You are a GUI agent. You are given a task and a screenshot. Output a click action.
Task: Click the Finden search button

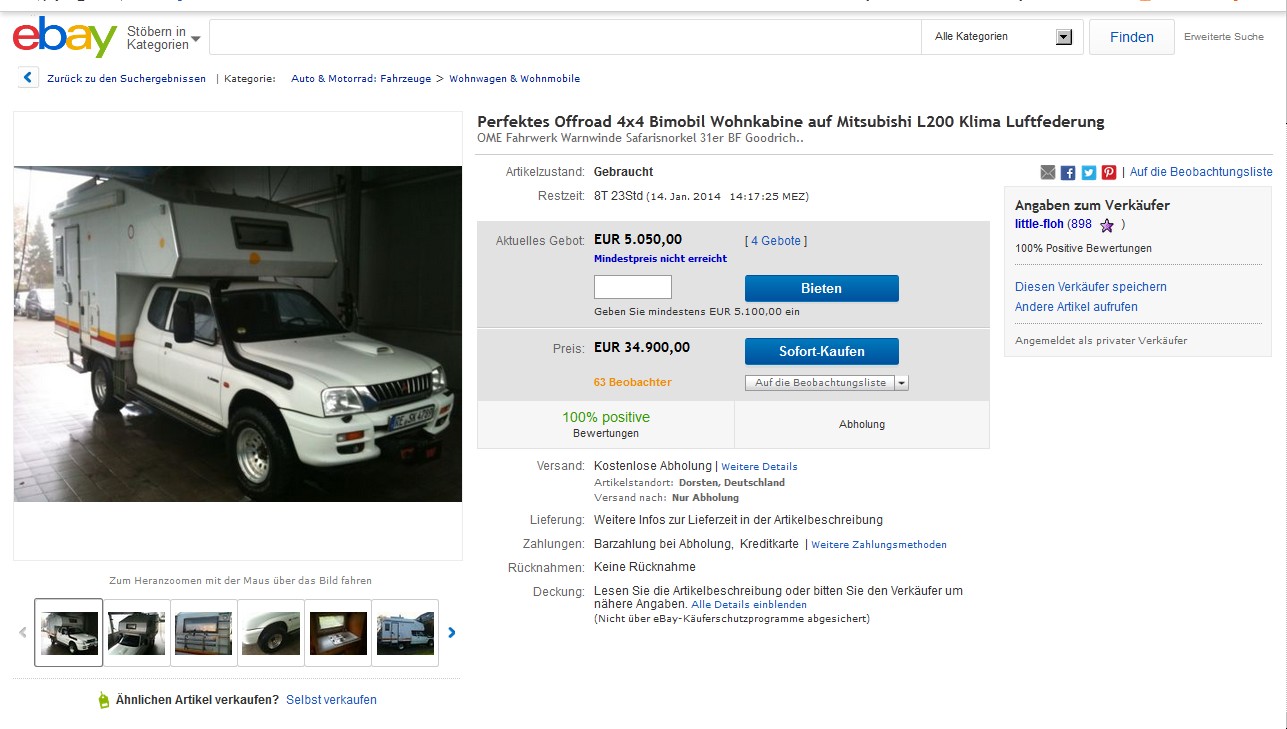1131,37
